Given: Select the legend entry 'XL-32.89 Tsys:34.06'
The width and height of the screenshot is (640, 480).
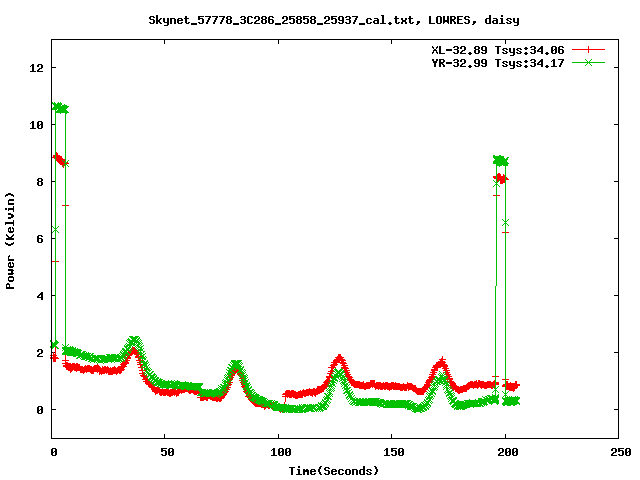Looking at the screenshot, I should pos(498,50).
